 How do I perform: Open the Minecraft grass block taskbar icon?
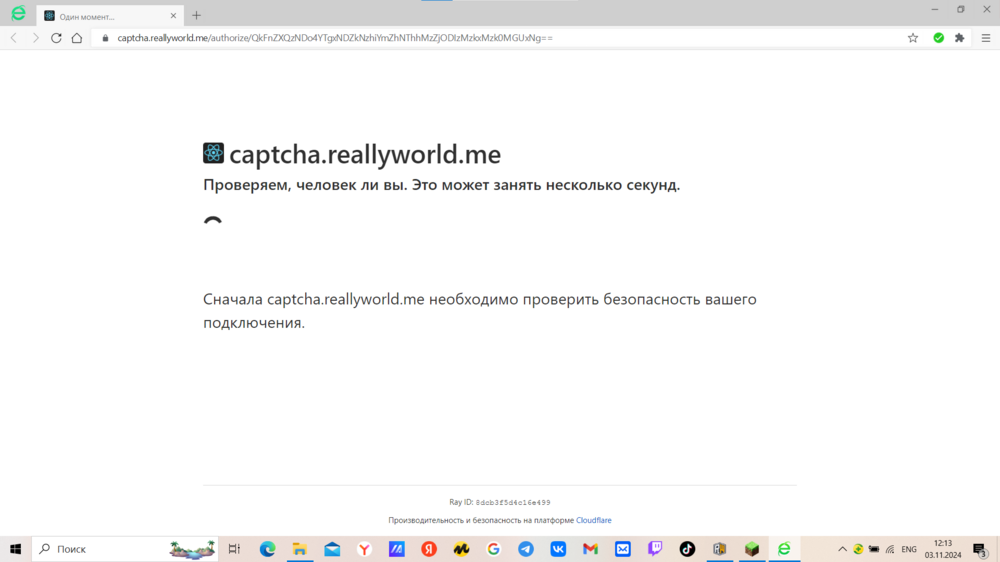click(752, 549)
